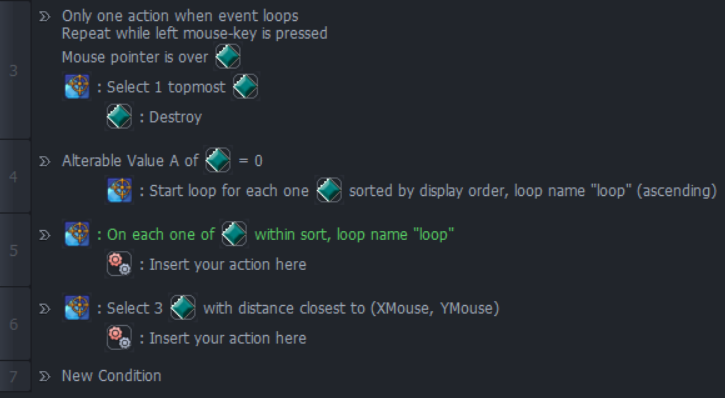This screenshot has height=398, width=725.
Task: Click the diamond icon after "Select 3"
Action: click(183, 308)
